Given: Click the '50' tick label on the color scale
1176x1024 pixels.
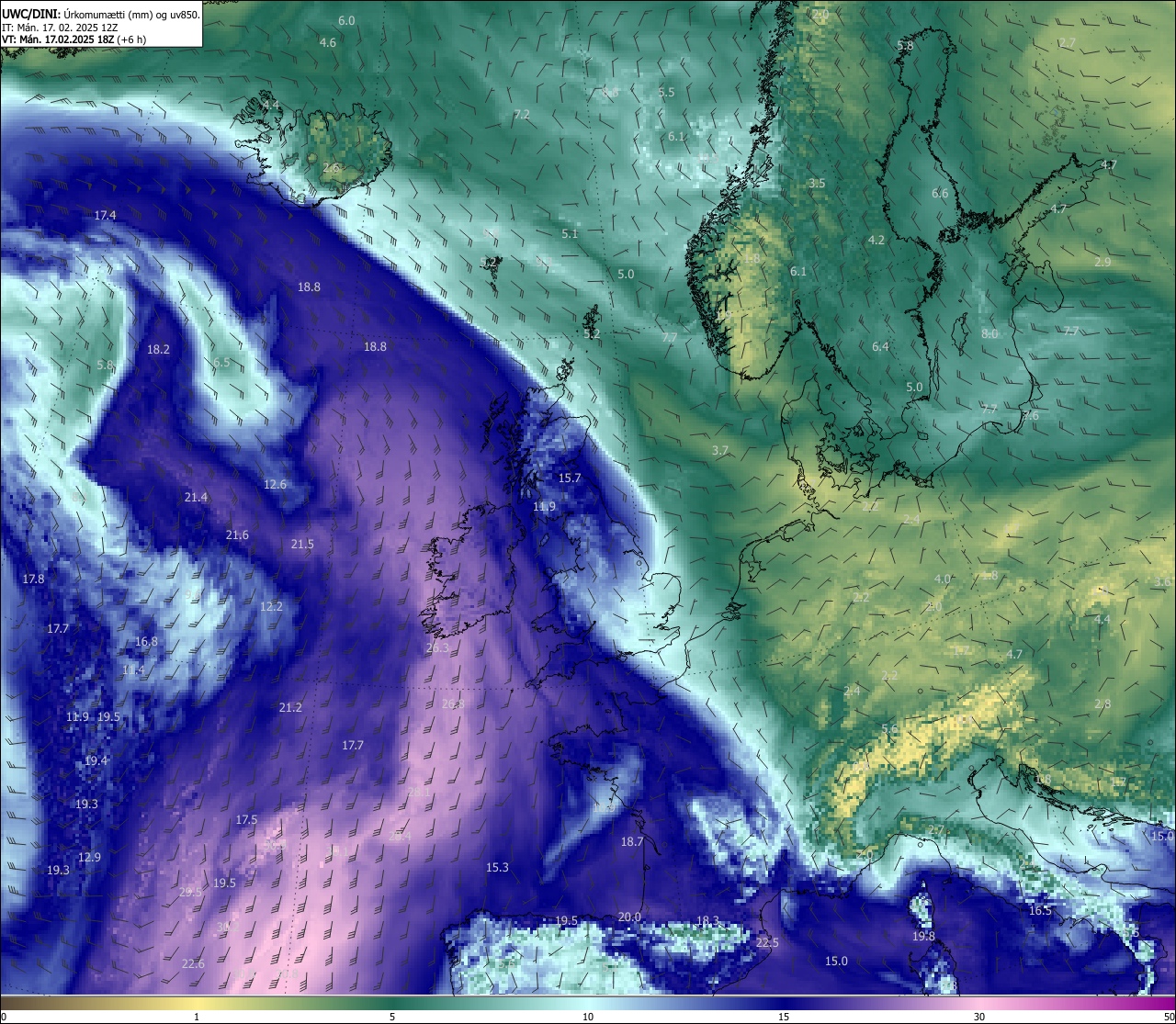Looking at the screenshot, I should 1168,1016.
